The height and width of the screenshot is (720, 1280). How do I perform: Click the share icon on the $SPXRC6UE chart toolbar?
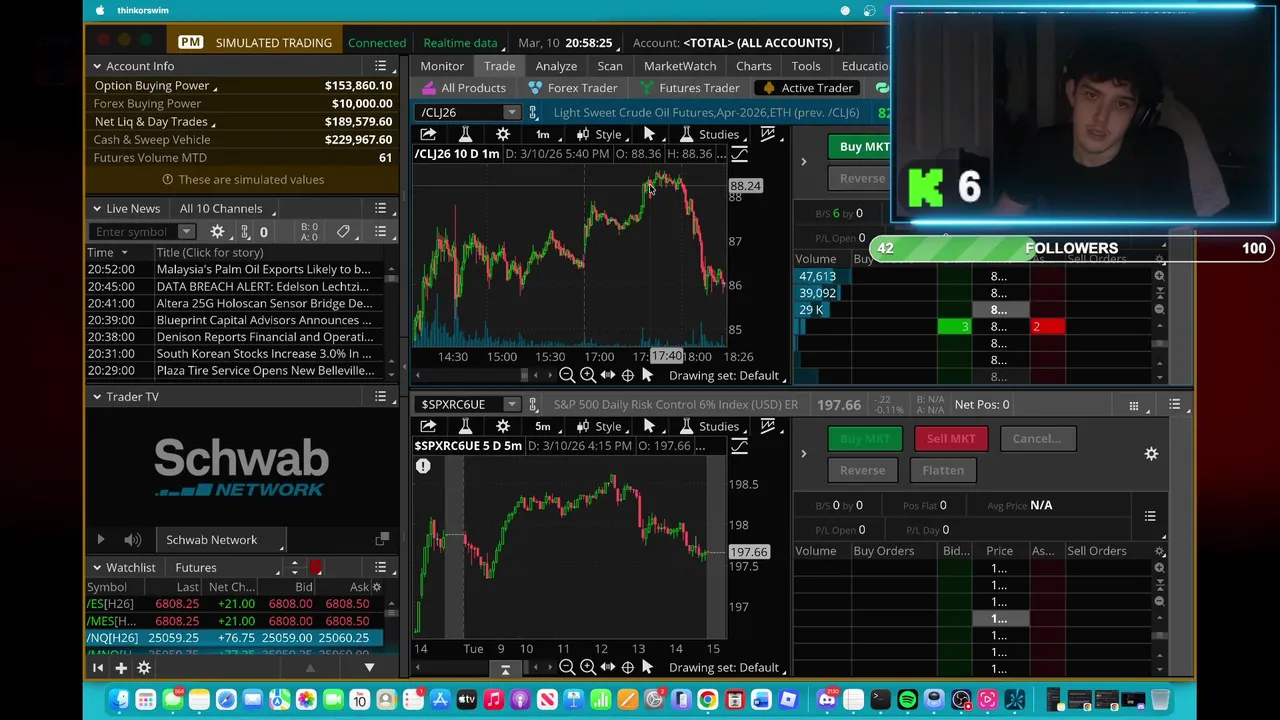click(428, 426)
